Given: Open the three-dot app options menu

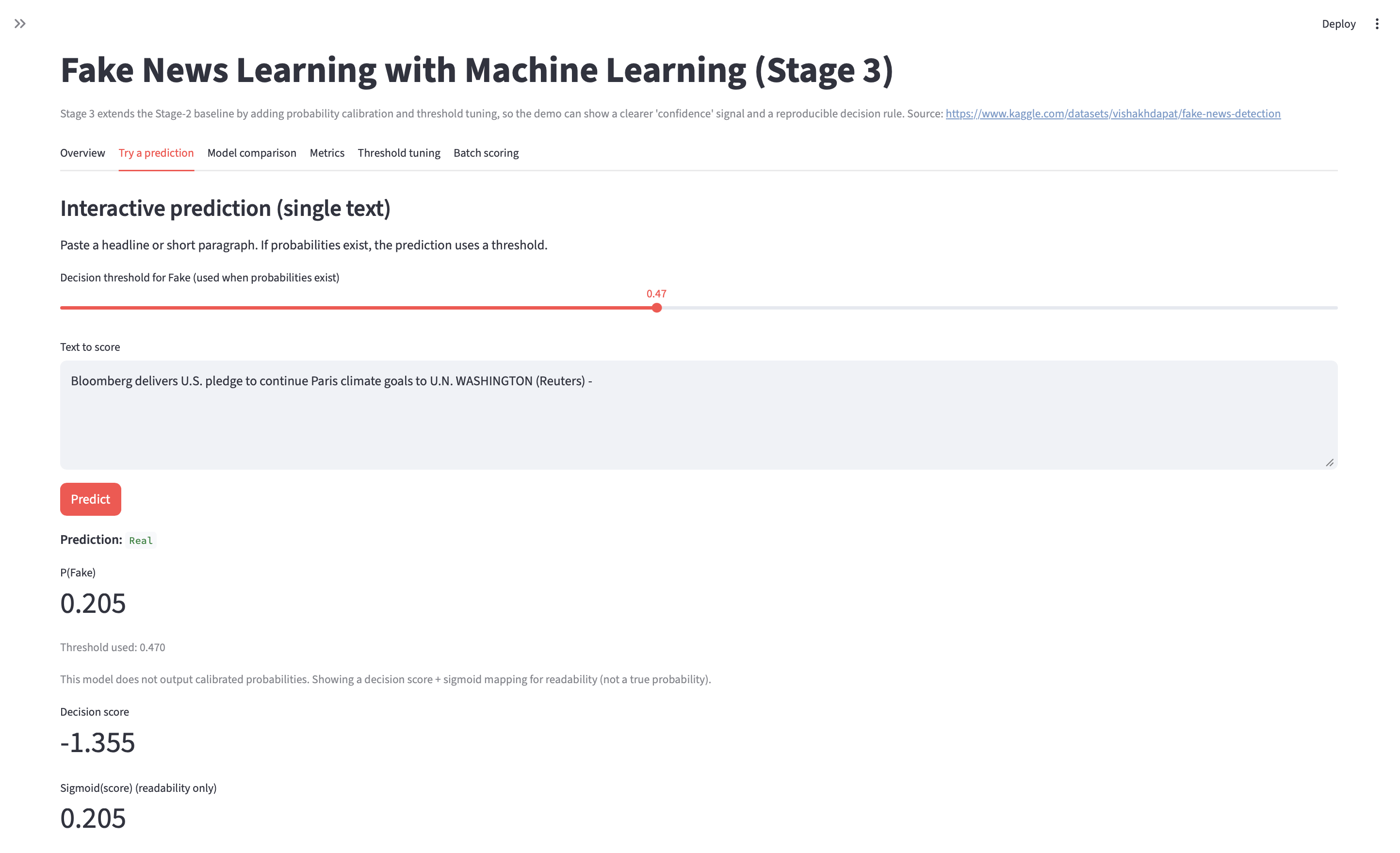Looking at the screenshot, I should (1377, 23).
